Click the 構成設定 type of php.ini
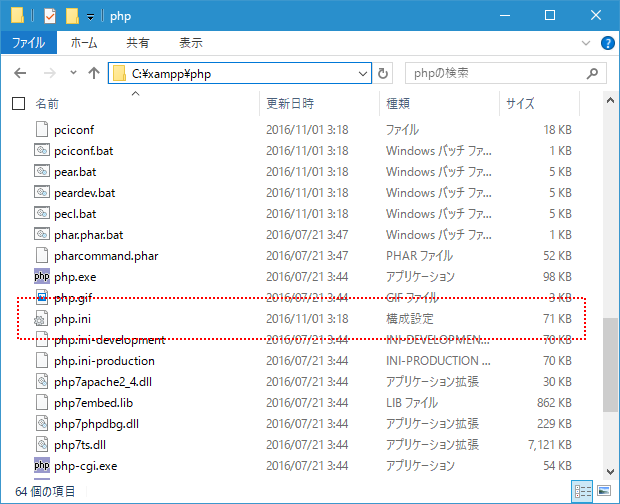620x504 pixels. point(410,319)
